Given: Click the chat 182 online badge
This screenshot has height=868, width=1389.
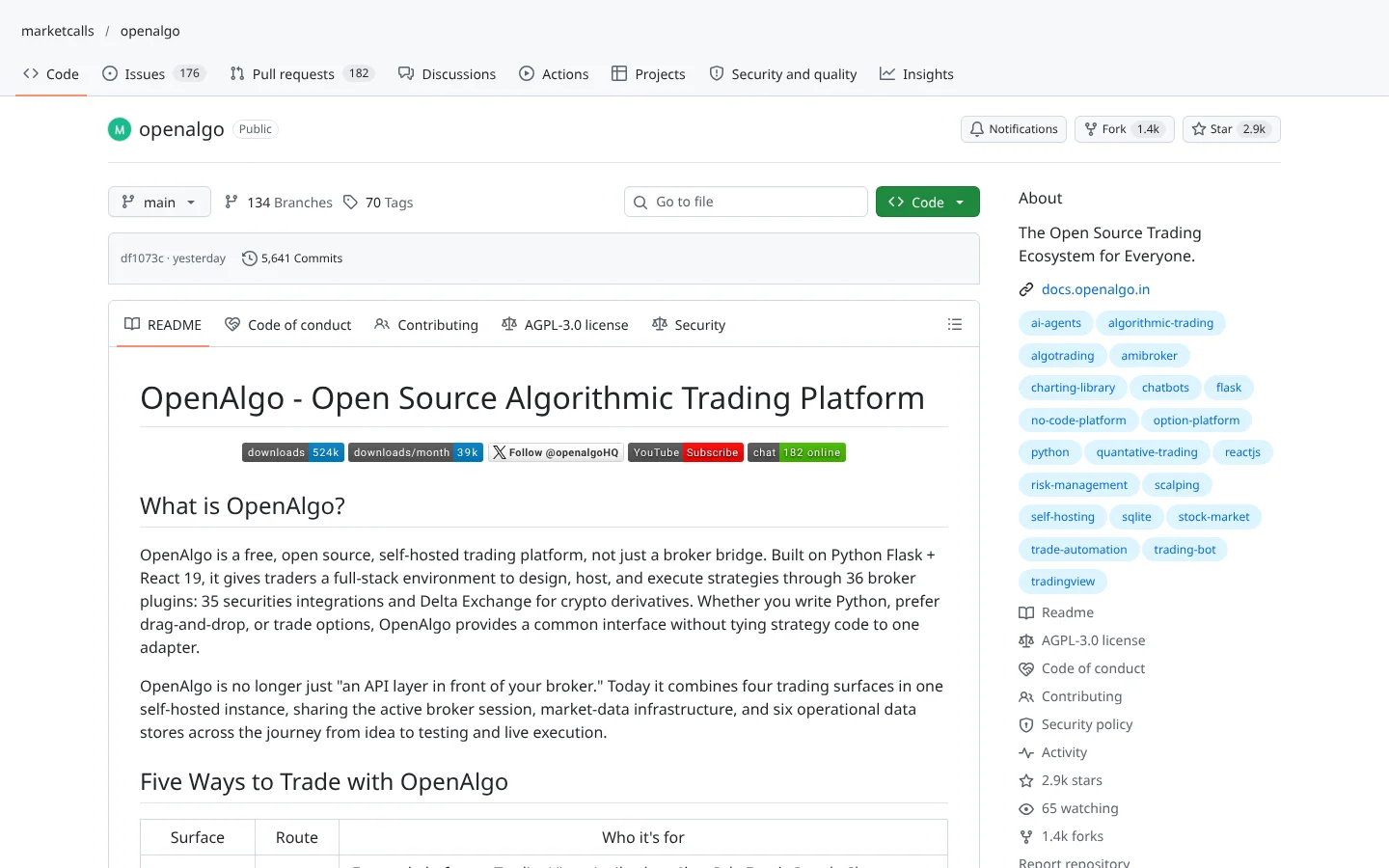Looking at the screenshot, I should coord(797,452).
